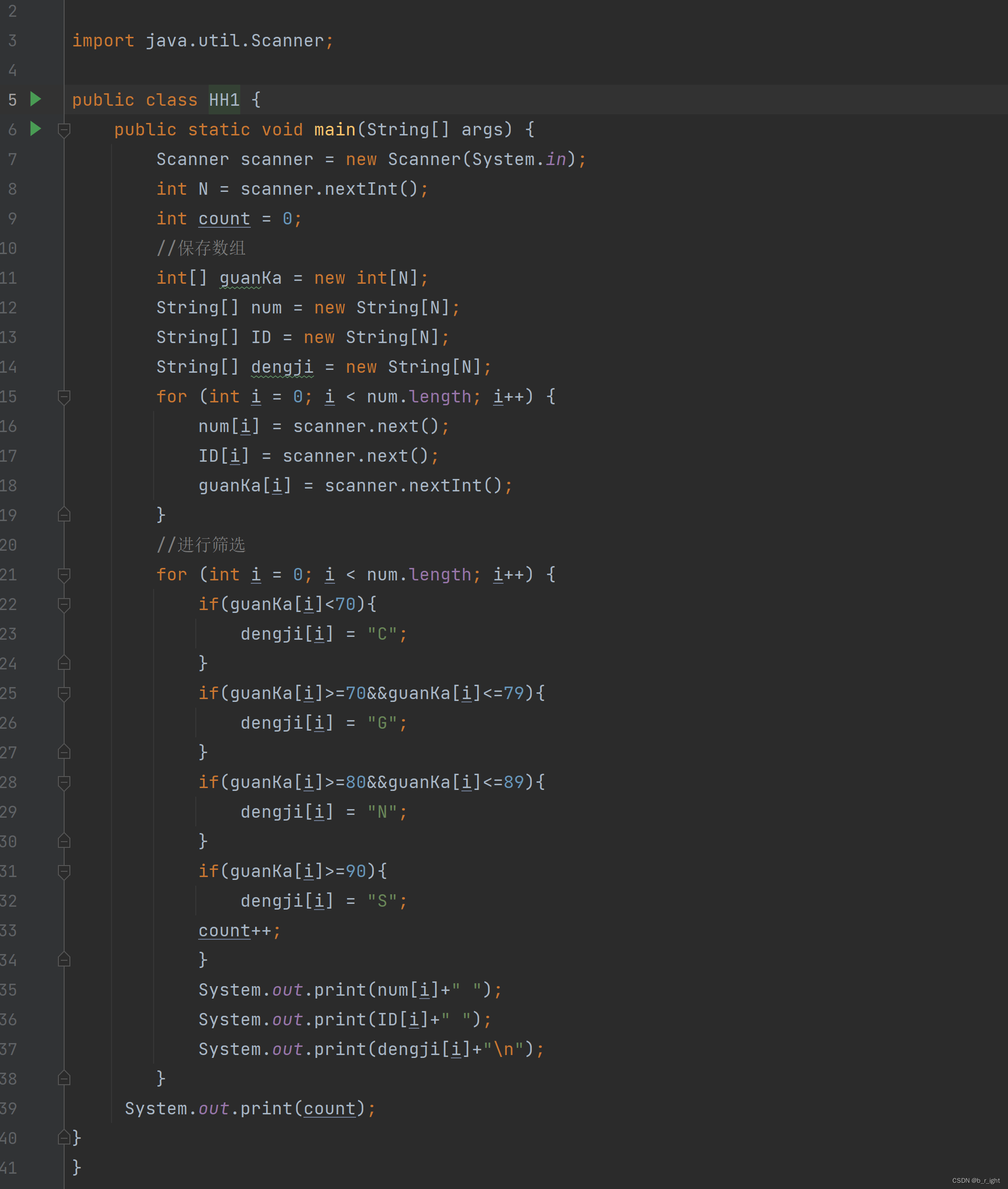The image size is (1008, 1189).
Task: Click "C" string literal on line 23
Action: tap(382, 634)
